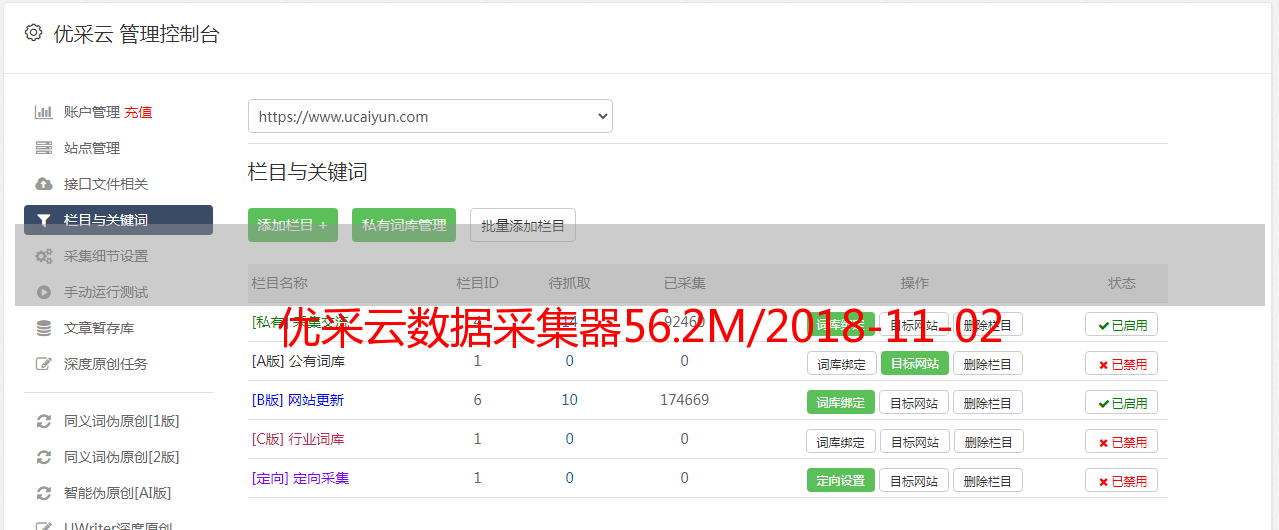The width and height of the screenshot is (1279, 530).
Task: Open 智能伪原创[AI版]
Action: click(x=118, y=493)
